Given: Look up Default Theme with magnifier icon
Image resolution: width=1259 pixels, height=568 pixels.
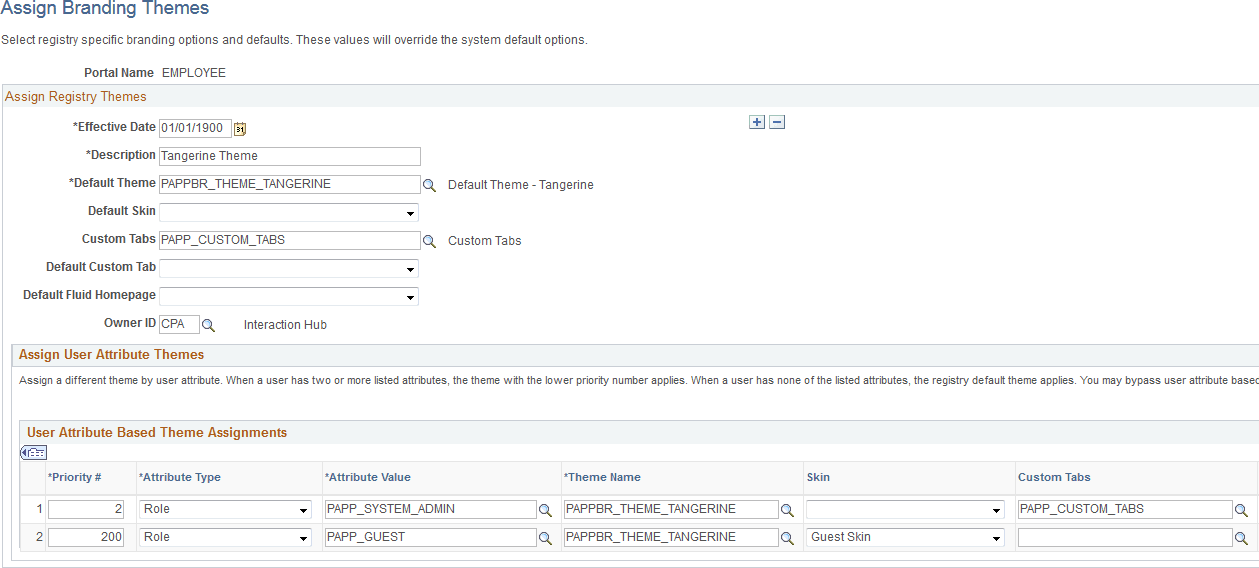Looking at the screenshot, I should [429, 185].
